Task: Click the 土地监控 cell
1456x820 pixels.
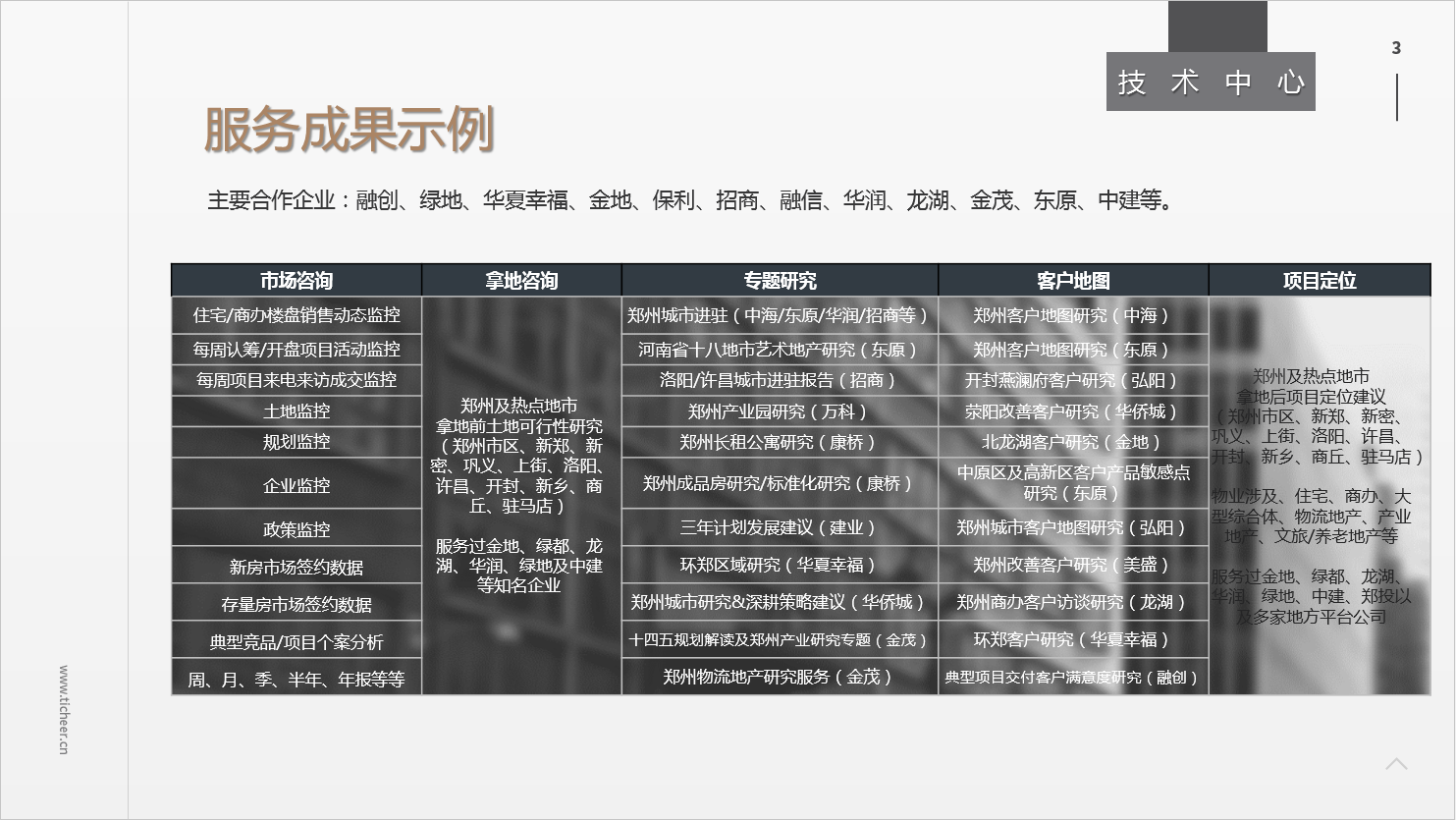Action: (x=297, y=411)
